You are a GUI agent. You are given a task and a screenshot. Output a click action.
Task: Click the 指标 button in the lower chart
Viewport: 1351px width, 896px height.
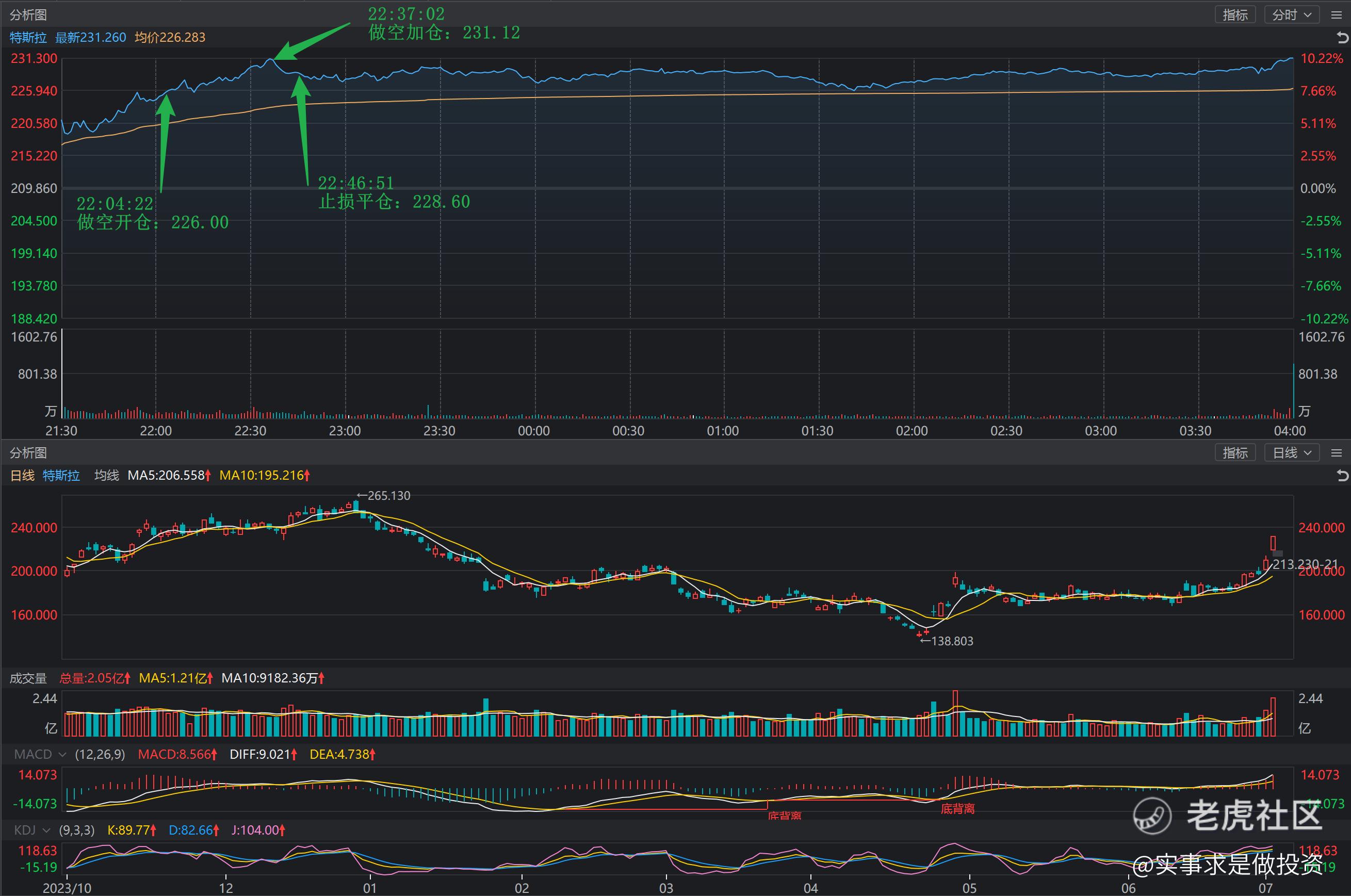(1235, 452)
